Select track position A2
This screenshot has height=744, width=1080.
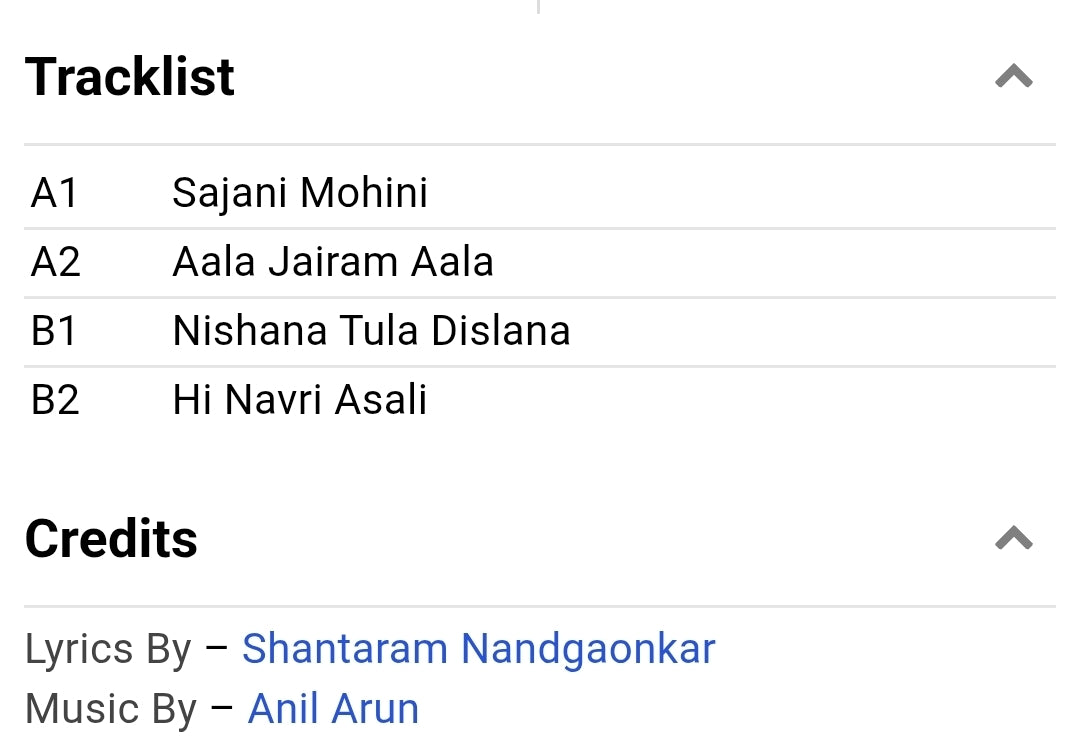56,262
